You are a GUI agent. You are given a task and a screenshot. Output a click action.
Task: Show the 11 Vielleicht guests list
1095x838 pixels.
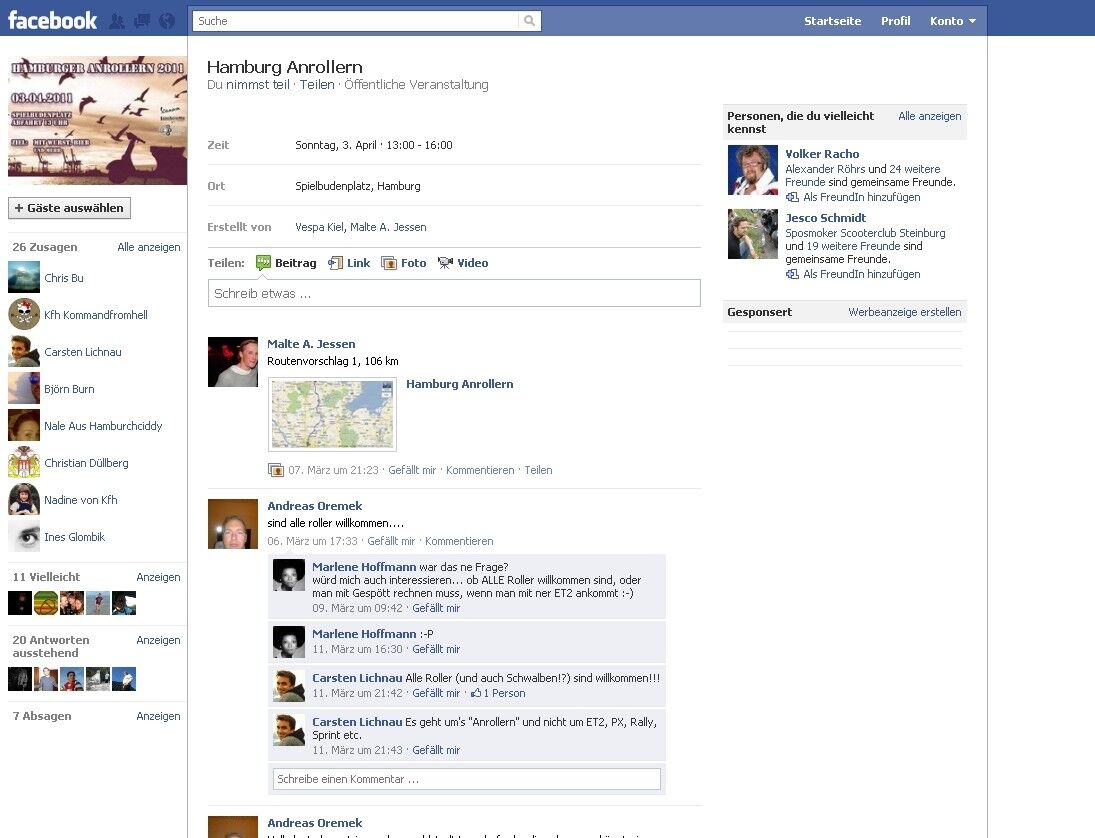coord(158,577)
